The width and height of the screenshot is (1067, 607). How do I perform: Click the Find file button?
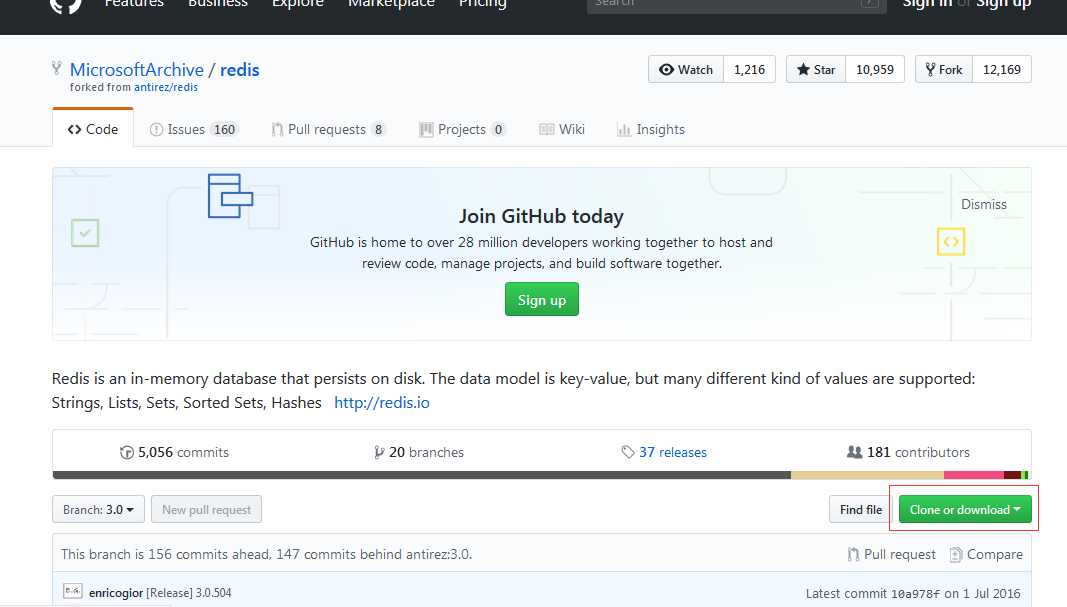tap(861, 509)
